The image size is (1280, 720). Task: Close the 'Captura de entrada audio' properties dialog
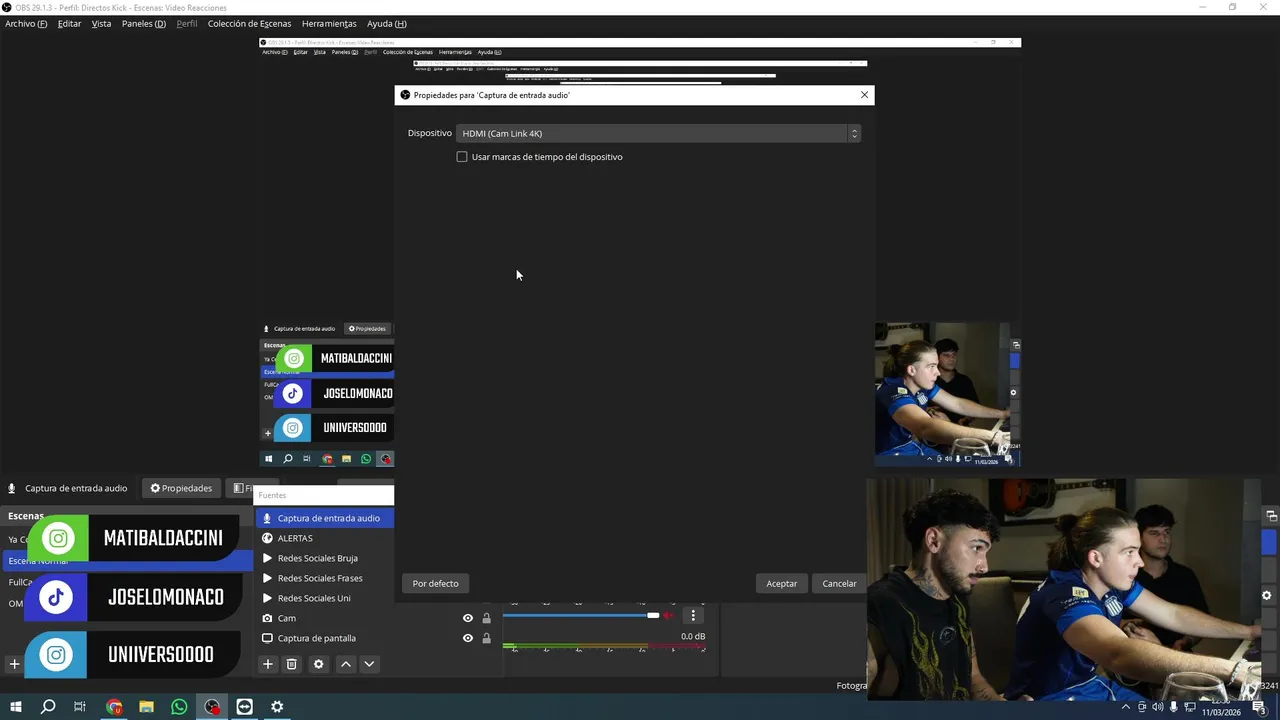864,95
